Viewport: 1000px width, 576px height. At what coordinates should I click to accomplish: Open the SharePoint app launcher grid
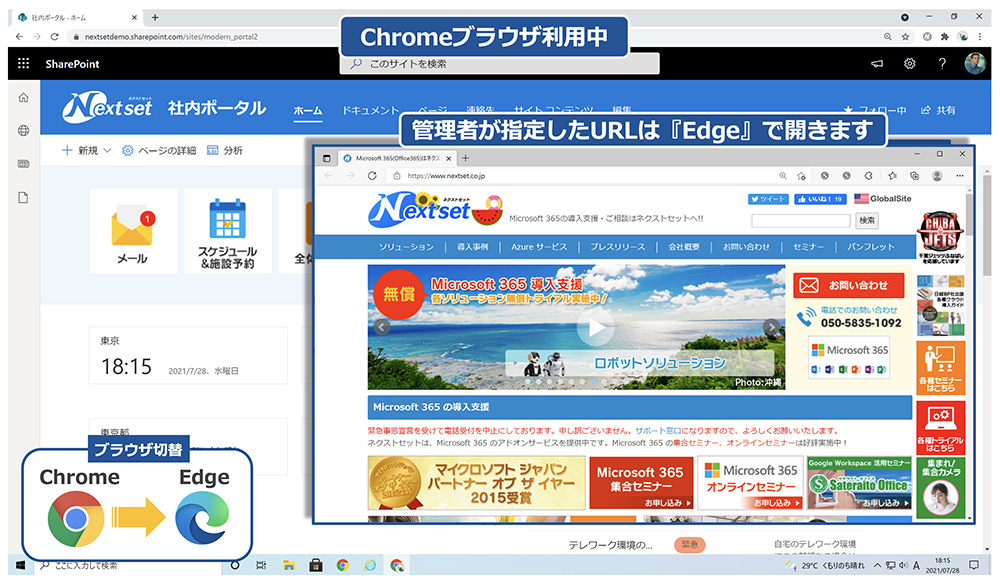[24, 63]
